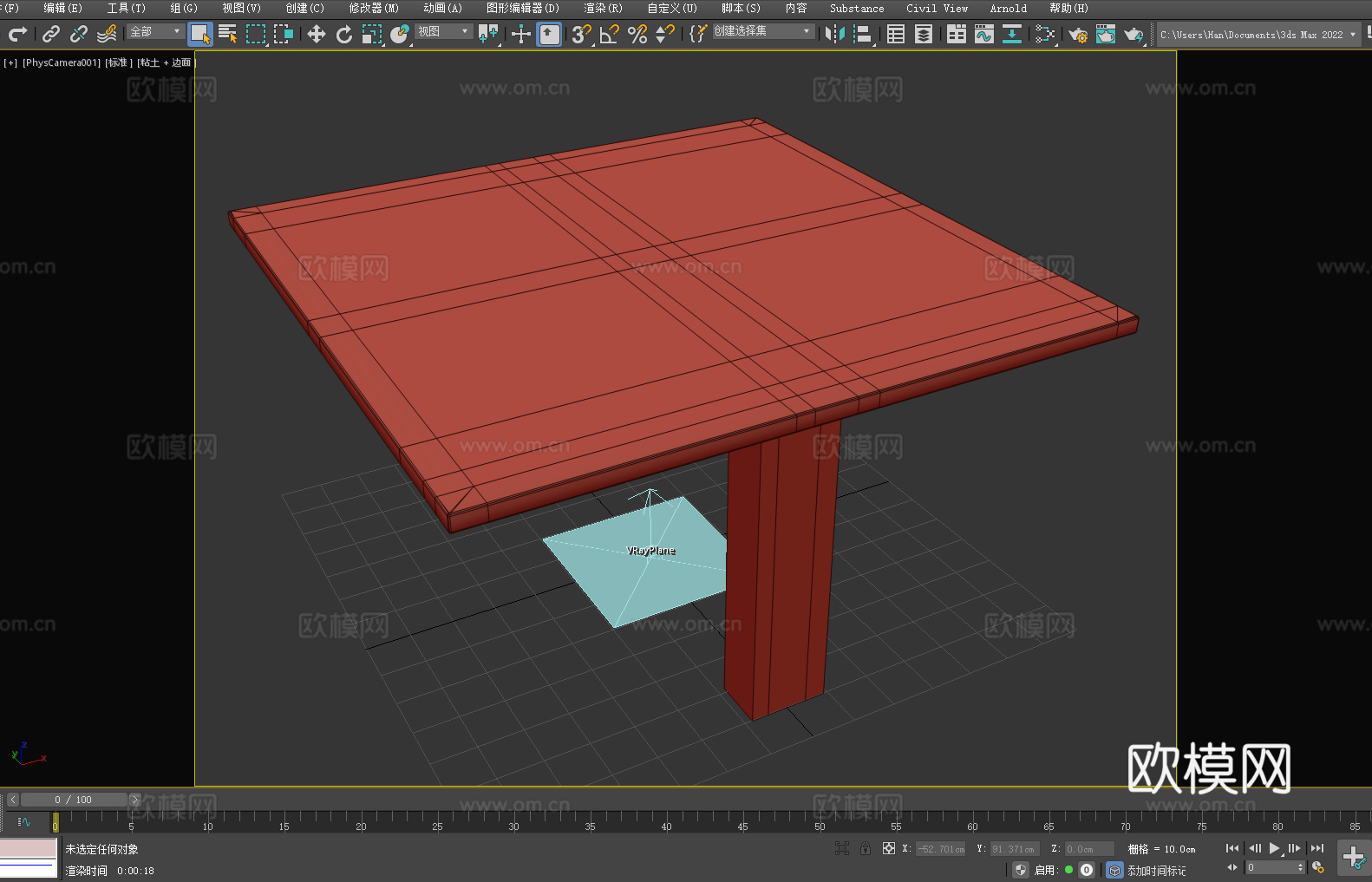Show the Ribbon toggle icon

[957, 34]
